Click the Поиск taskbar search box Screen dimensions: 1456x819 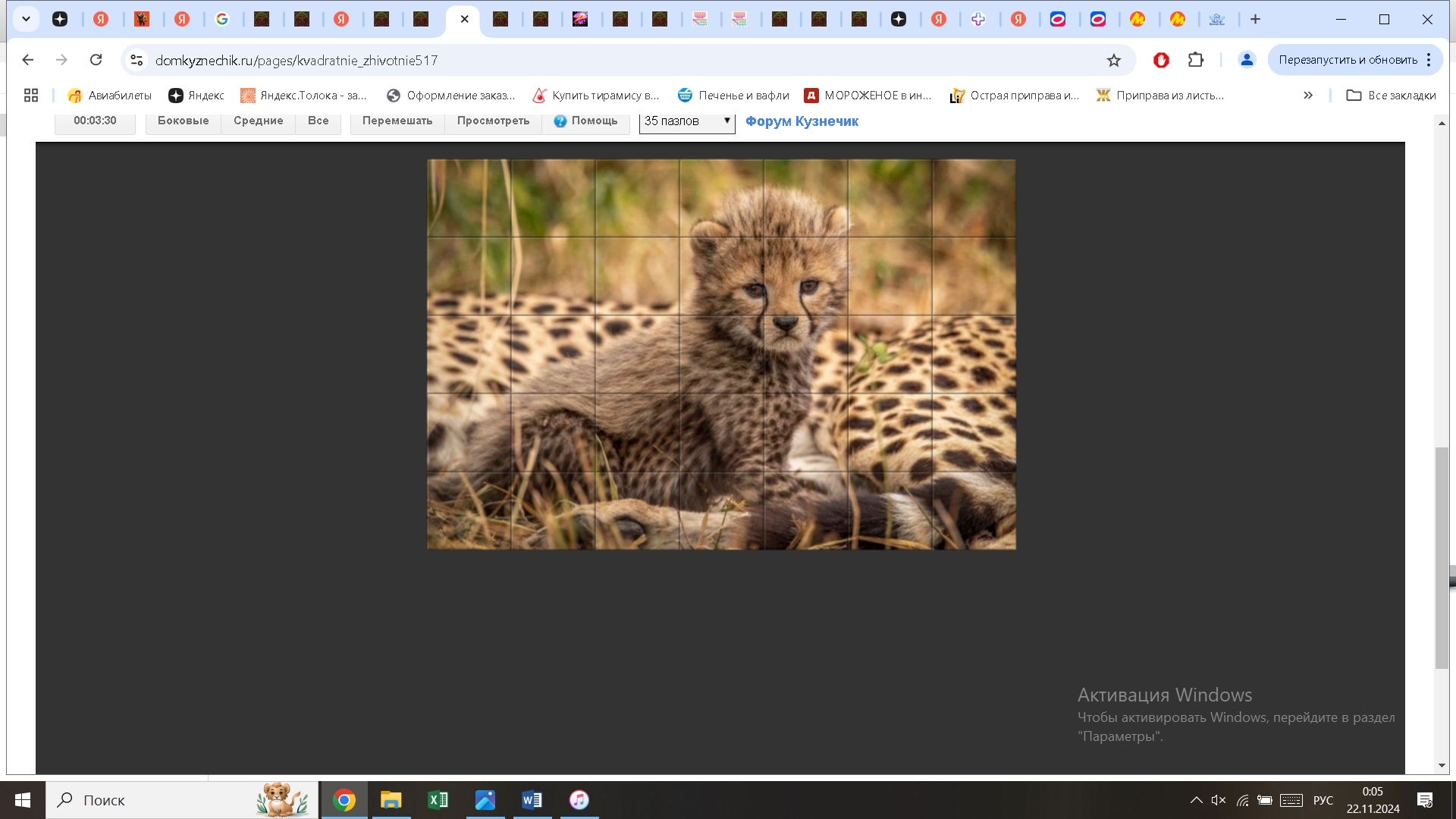(182, 800)
